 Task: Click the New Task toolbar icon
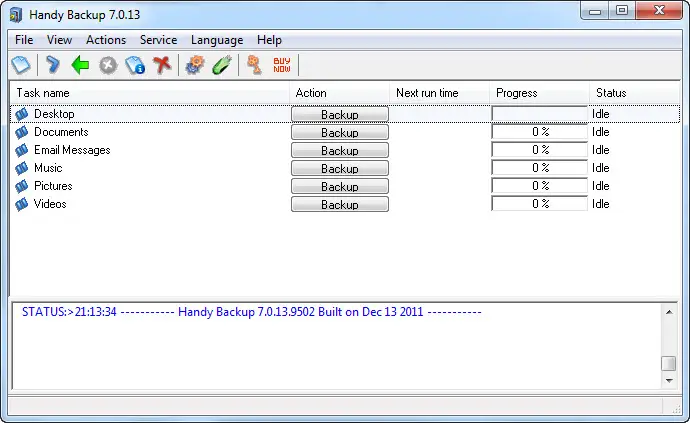pyautogui.click(x=21, y=65)
